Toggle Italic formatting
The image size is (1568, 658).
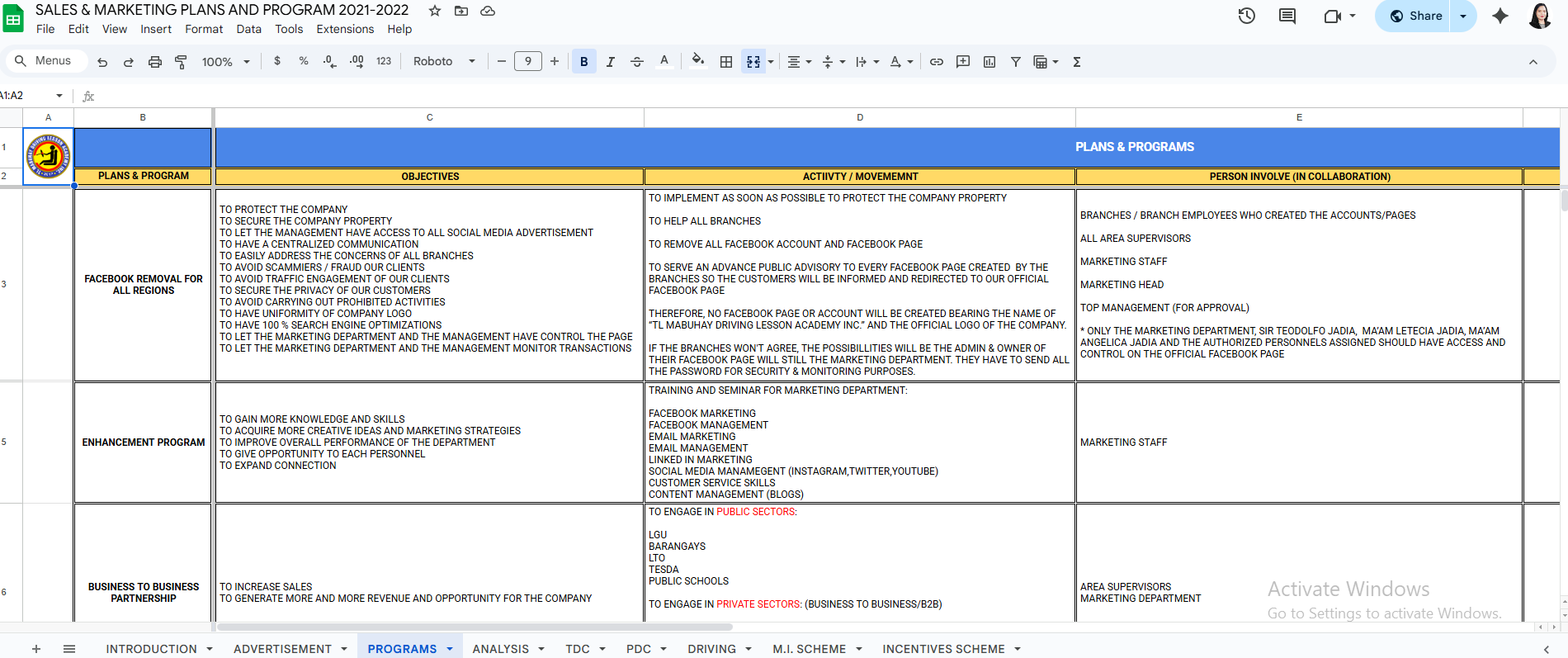(x=611, y=62)
